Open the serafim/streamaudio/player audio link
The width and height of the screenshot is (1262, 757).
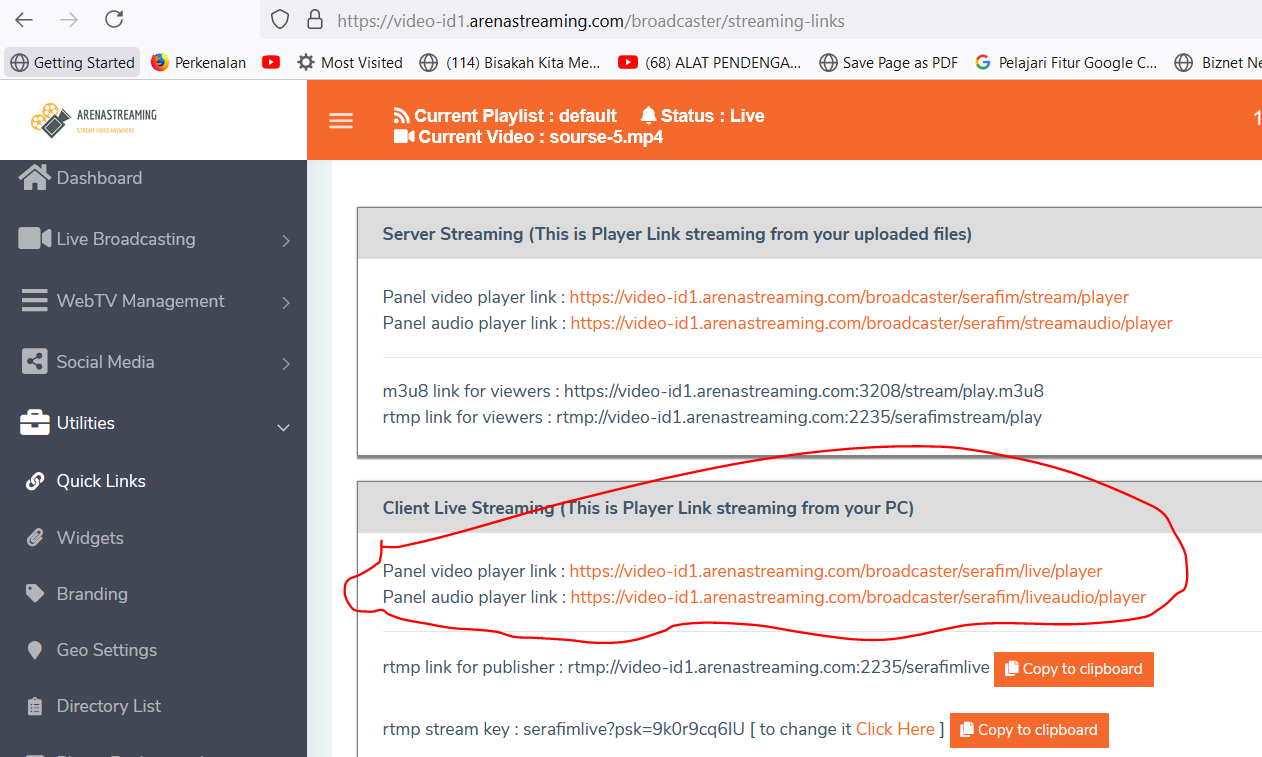pos(871,323)
